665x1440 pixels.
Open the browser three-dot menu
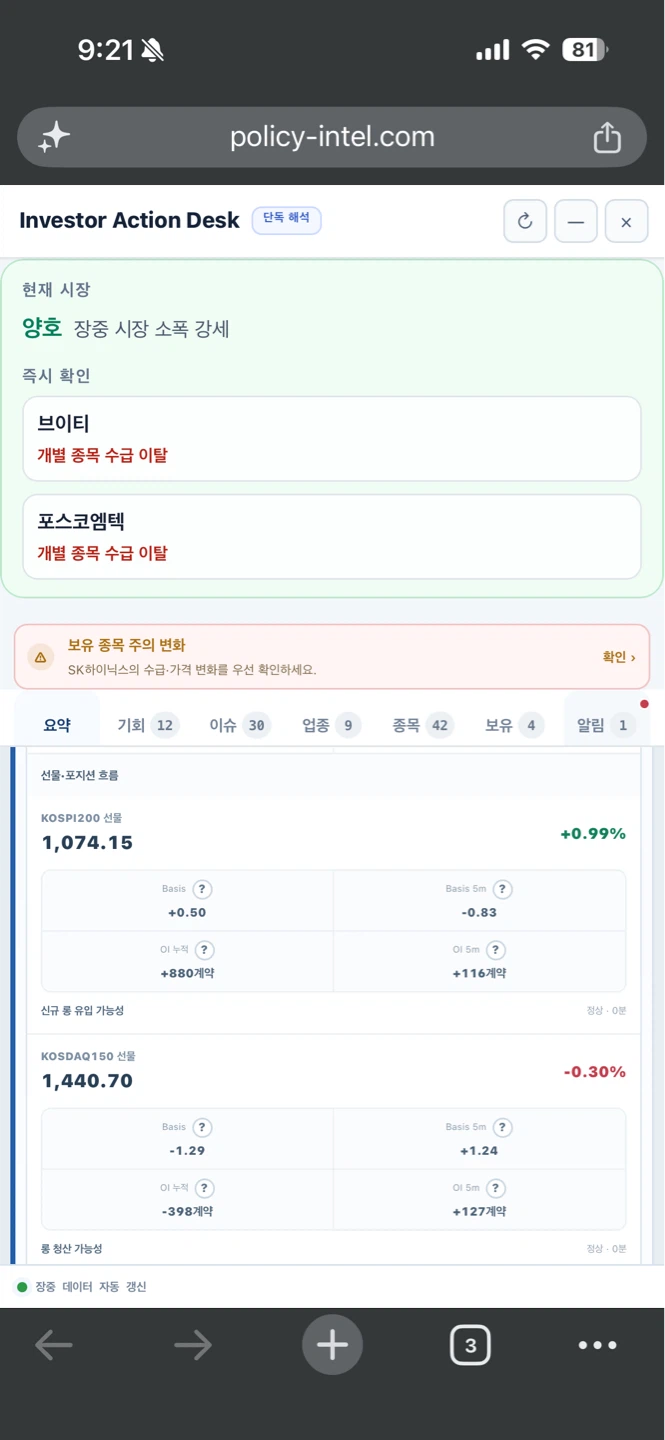tap(598, 1345)
